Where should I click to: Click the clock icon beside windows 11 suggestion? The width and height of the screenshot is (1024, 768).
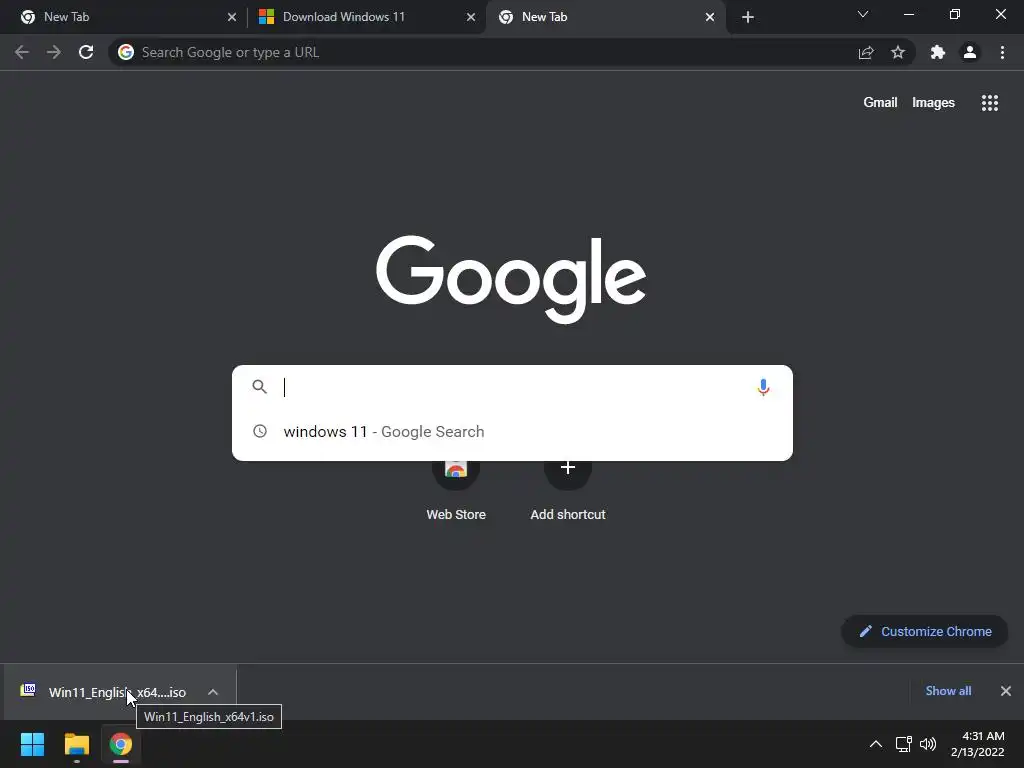[260, 431]
